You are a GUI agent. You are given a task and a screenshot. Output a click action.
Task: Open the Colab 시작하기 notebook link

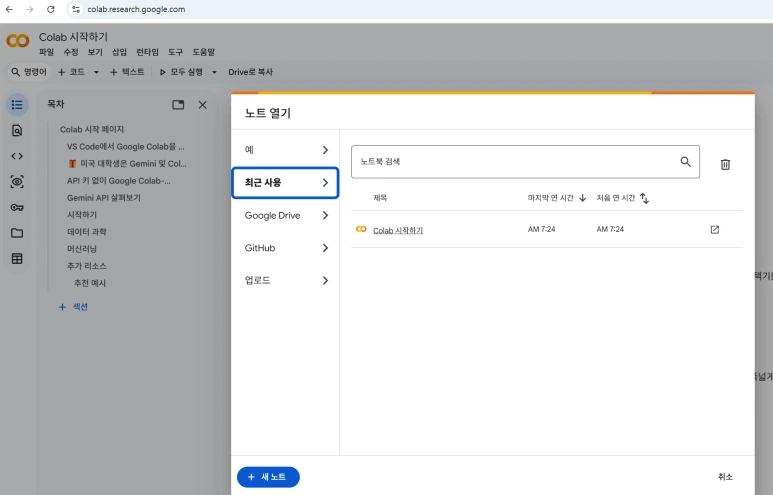click(x=398, y=230)
